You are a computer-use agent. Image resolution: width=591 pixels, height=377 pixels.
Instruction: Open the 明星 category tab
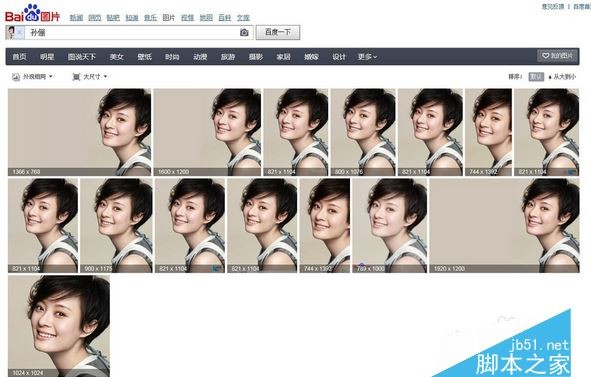coord(47,57)
